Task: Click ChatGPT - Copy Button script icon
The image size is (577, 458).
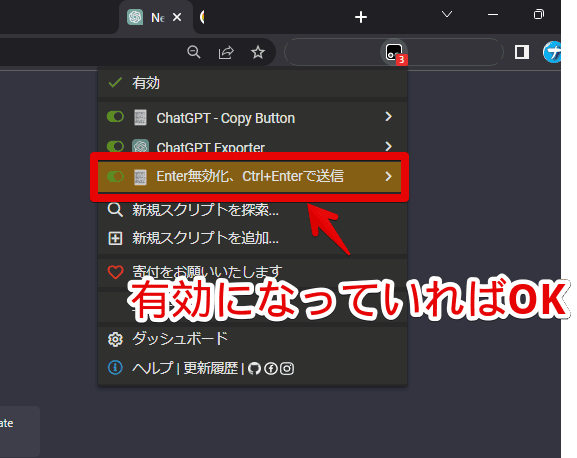Action: coord(140,117)
